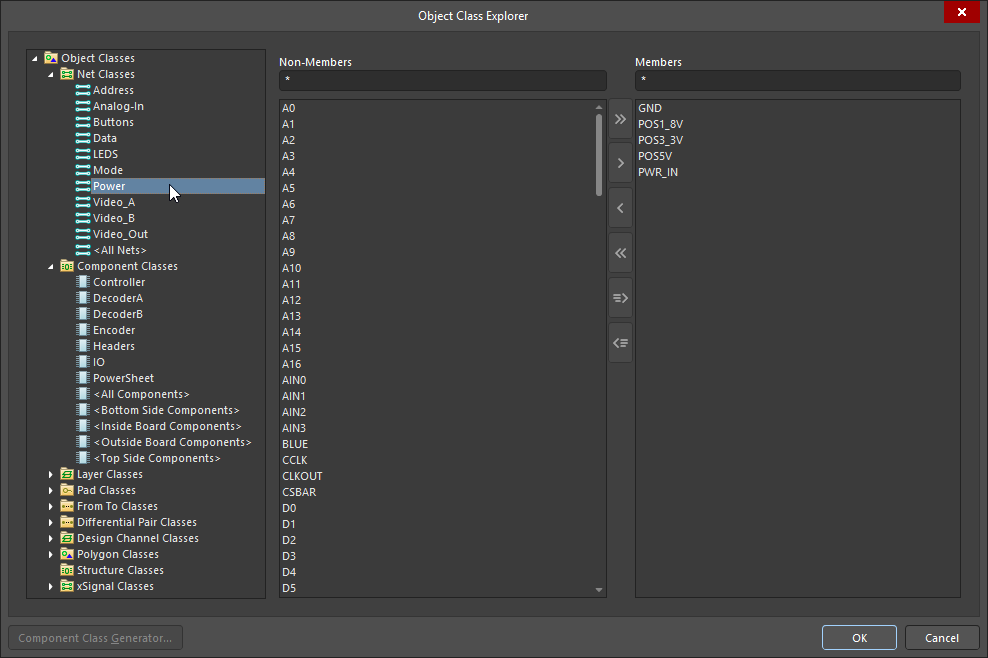
Task: Click the single left-arrow remove member button
Action: pos(620,208)
